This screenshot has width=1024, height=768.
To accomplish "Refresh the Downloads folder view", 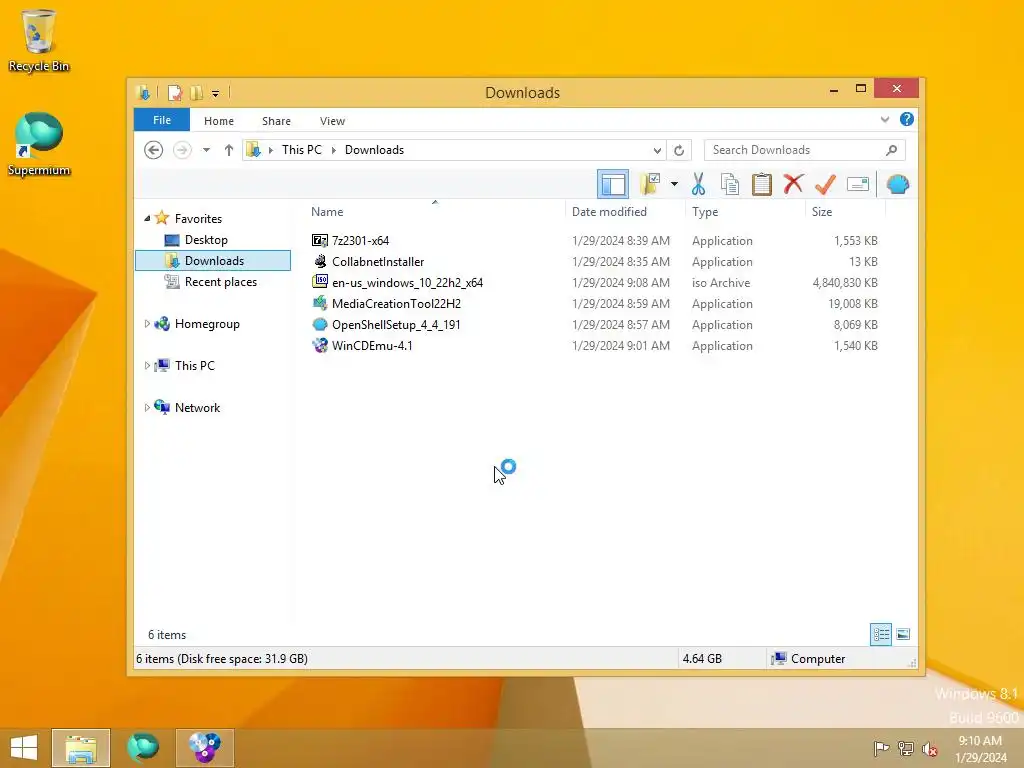I will [x=679, y=150].
